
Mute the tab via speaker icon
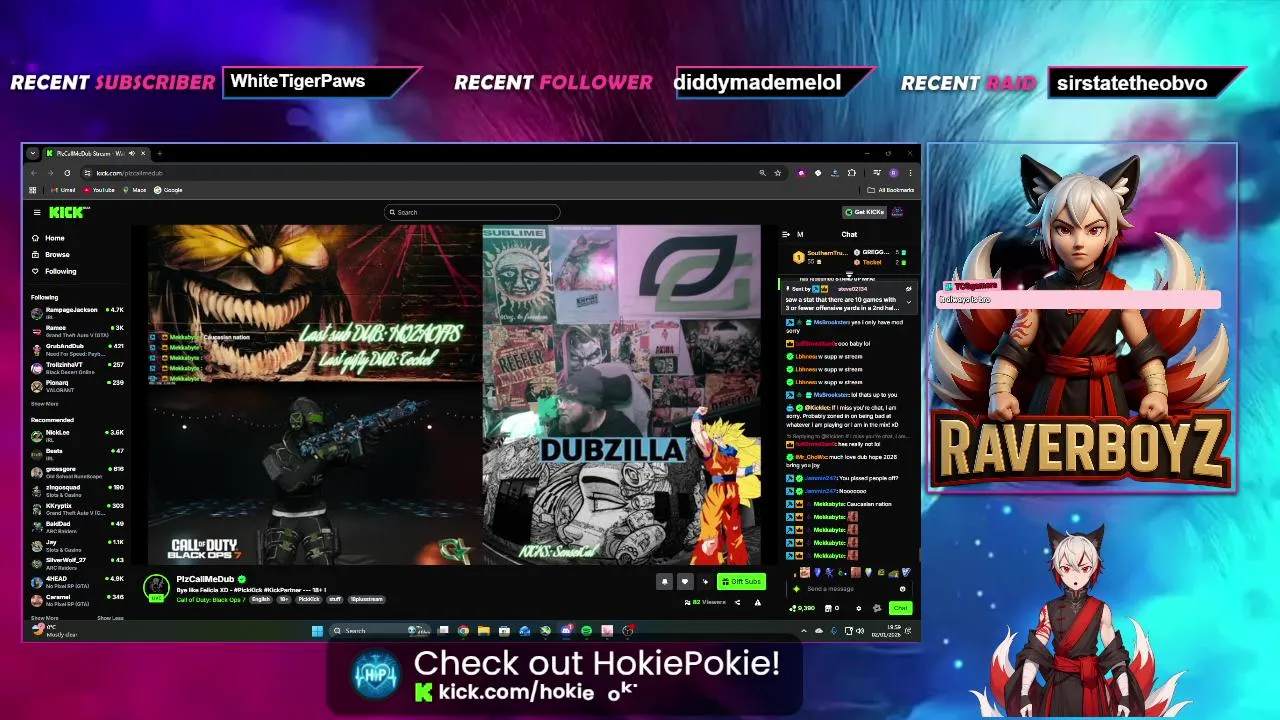(132, 153)
